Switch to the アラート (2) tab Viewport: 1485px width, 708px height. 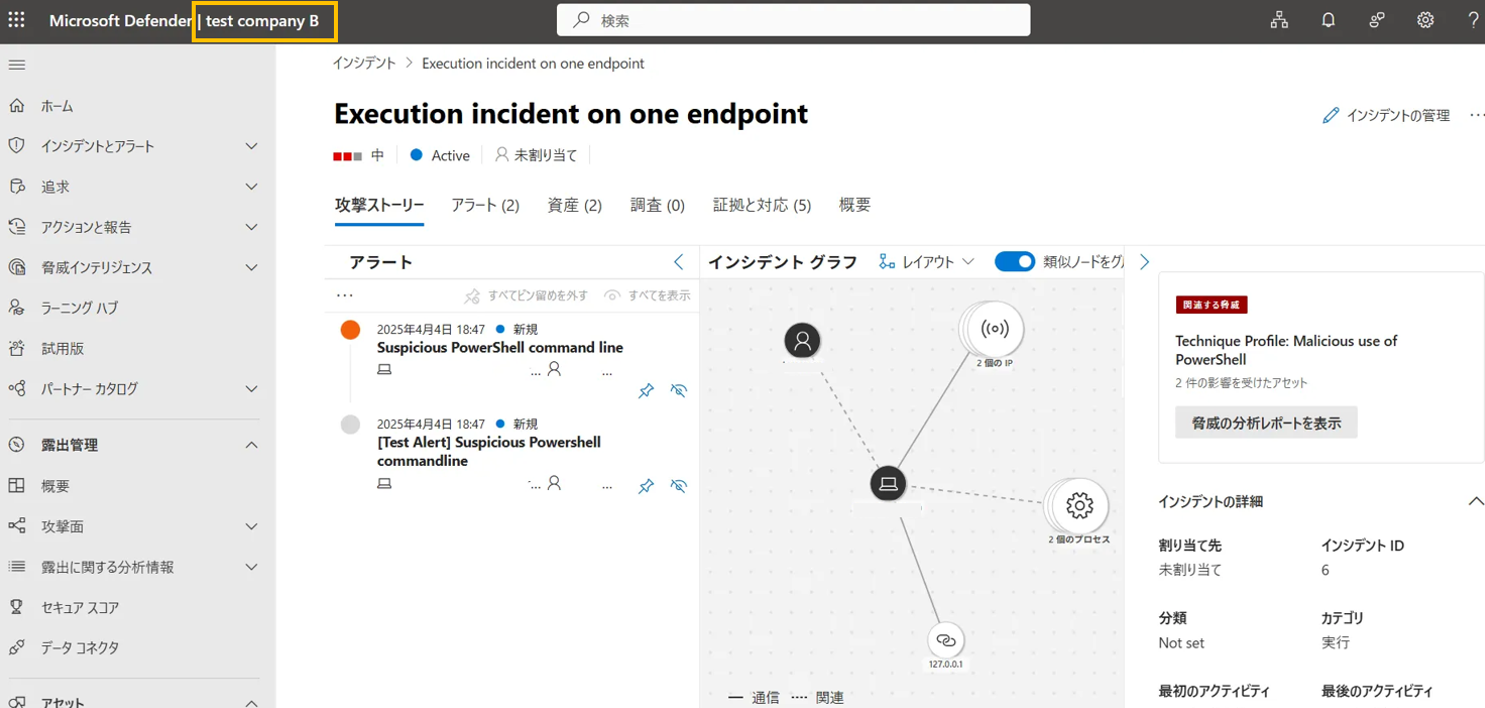[x=485, y=205]
